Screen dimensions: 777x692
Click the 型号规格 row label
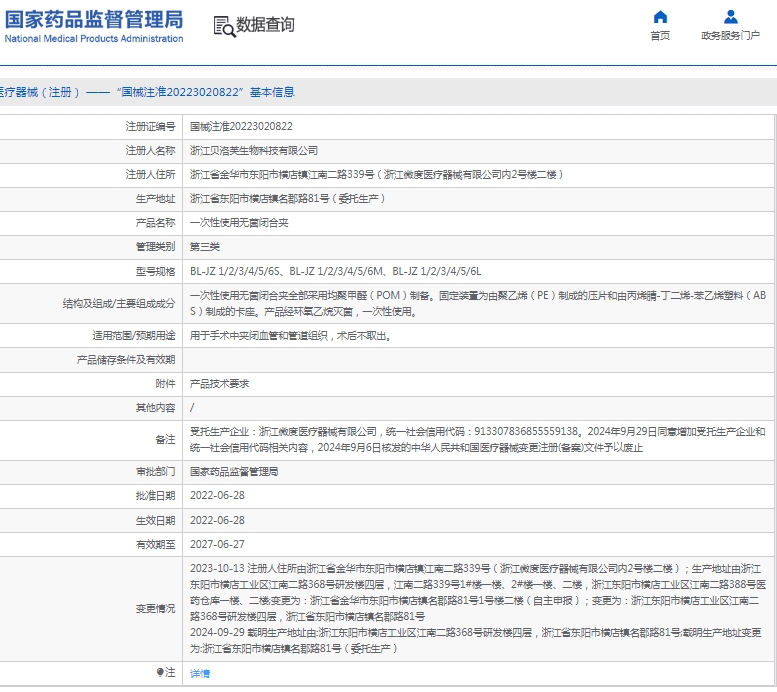[155, 272]
